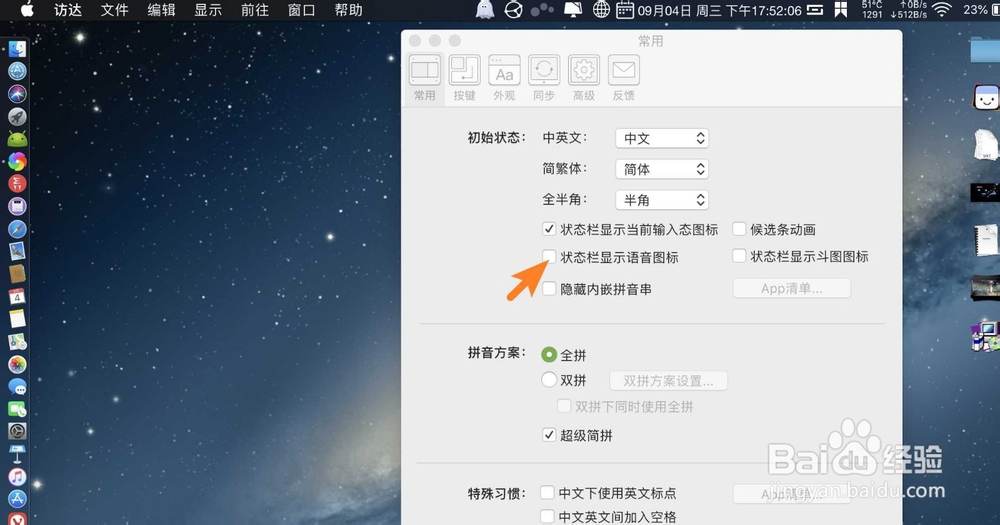Image resolution: width=1000 pixels, height=525 pixels.
Task: Click the 双拼下同时使用全拼 checkbox
Action: [564, 406]
